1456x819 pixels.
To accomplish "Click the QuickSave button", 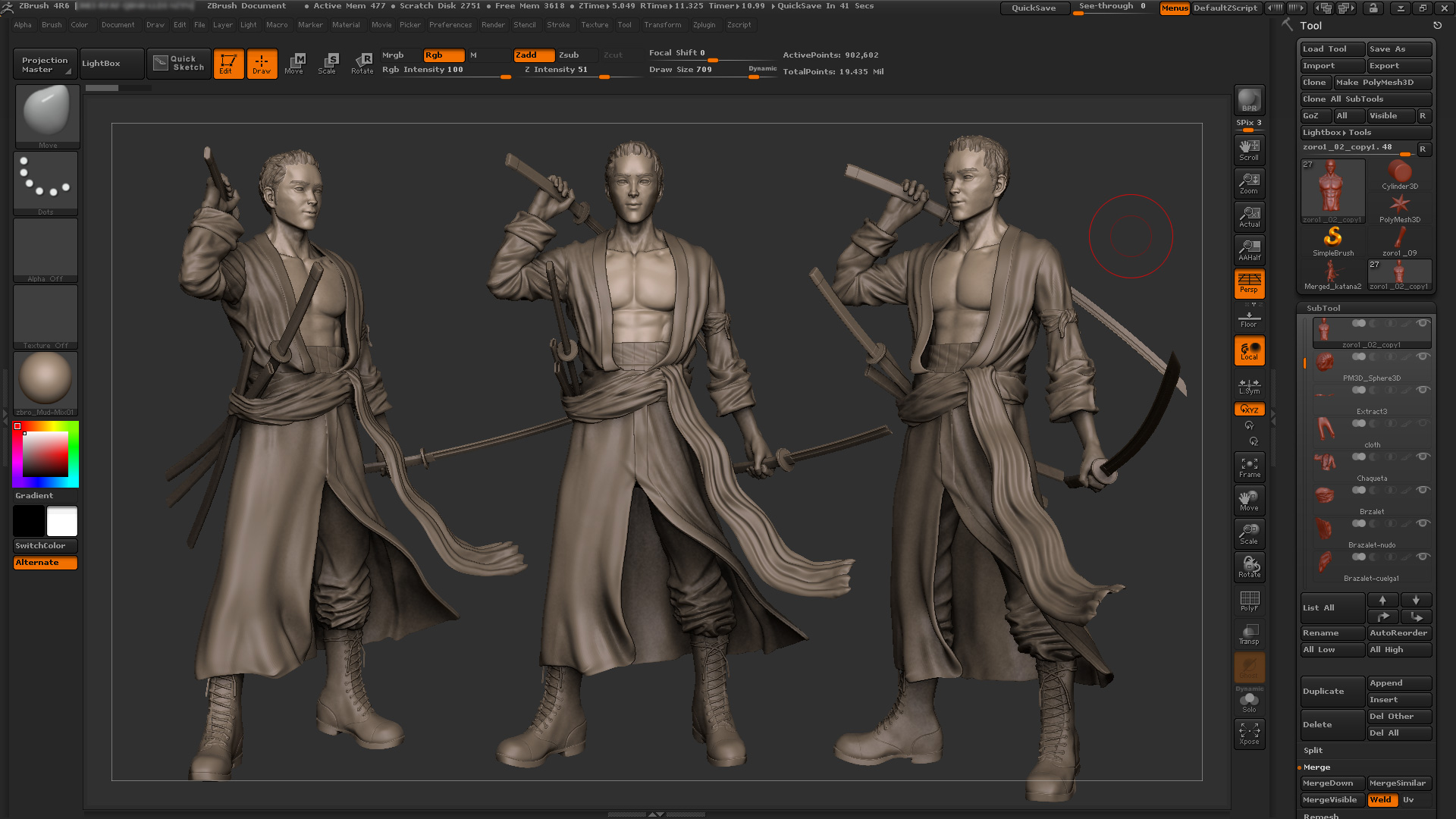I will tap(1034, 8).
